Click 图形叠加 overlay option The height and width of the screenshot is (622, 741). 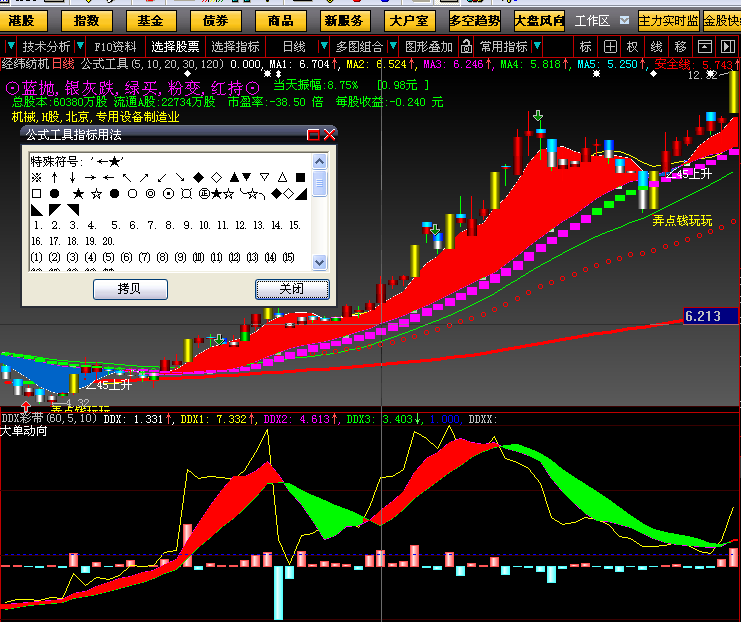click(x=429, y=47)
